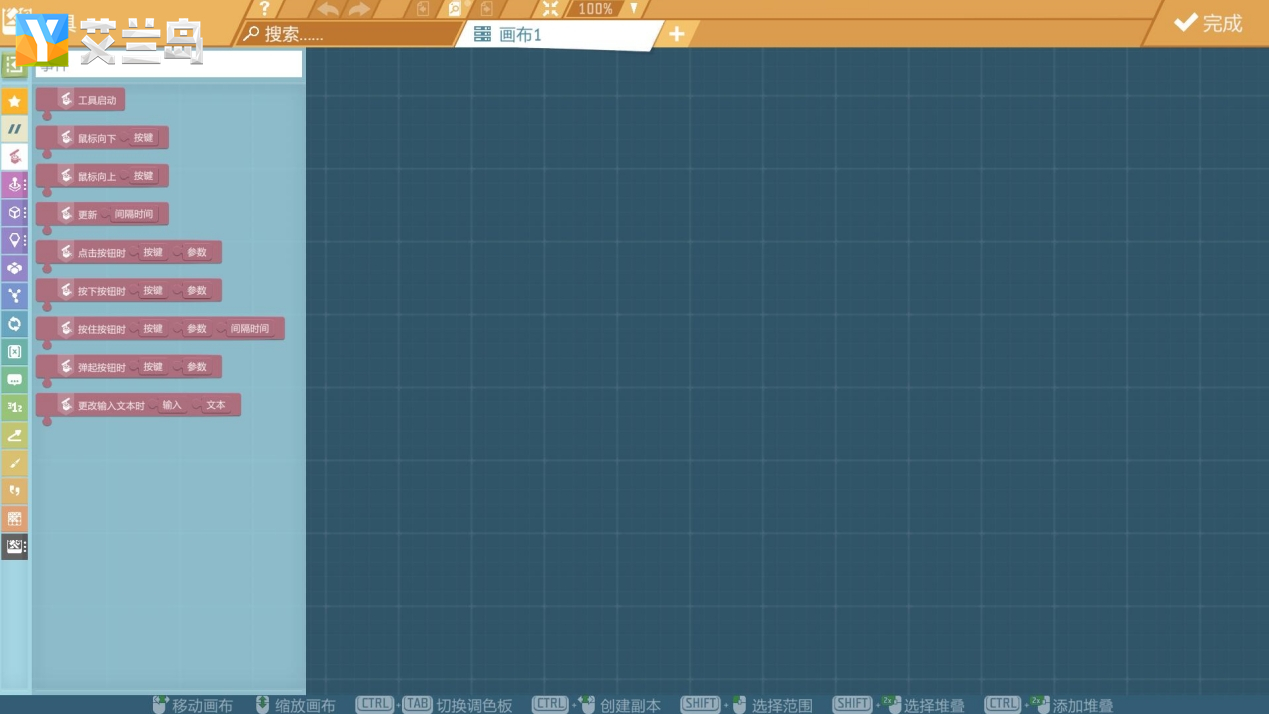Image resolution: width=1269 pixels, height=714 pixels.
Task: Select the circular loop arrows category icon
Action: 14,324
